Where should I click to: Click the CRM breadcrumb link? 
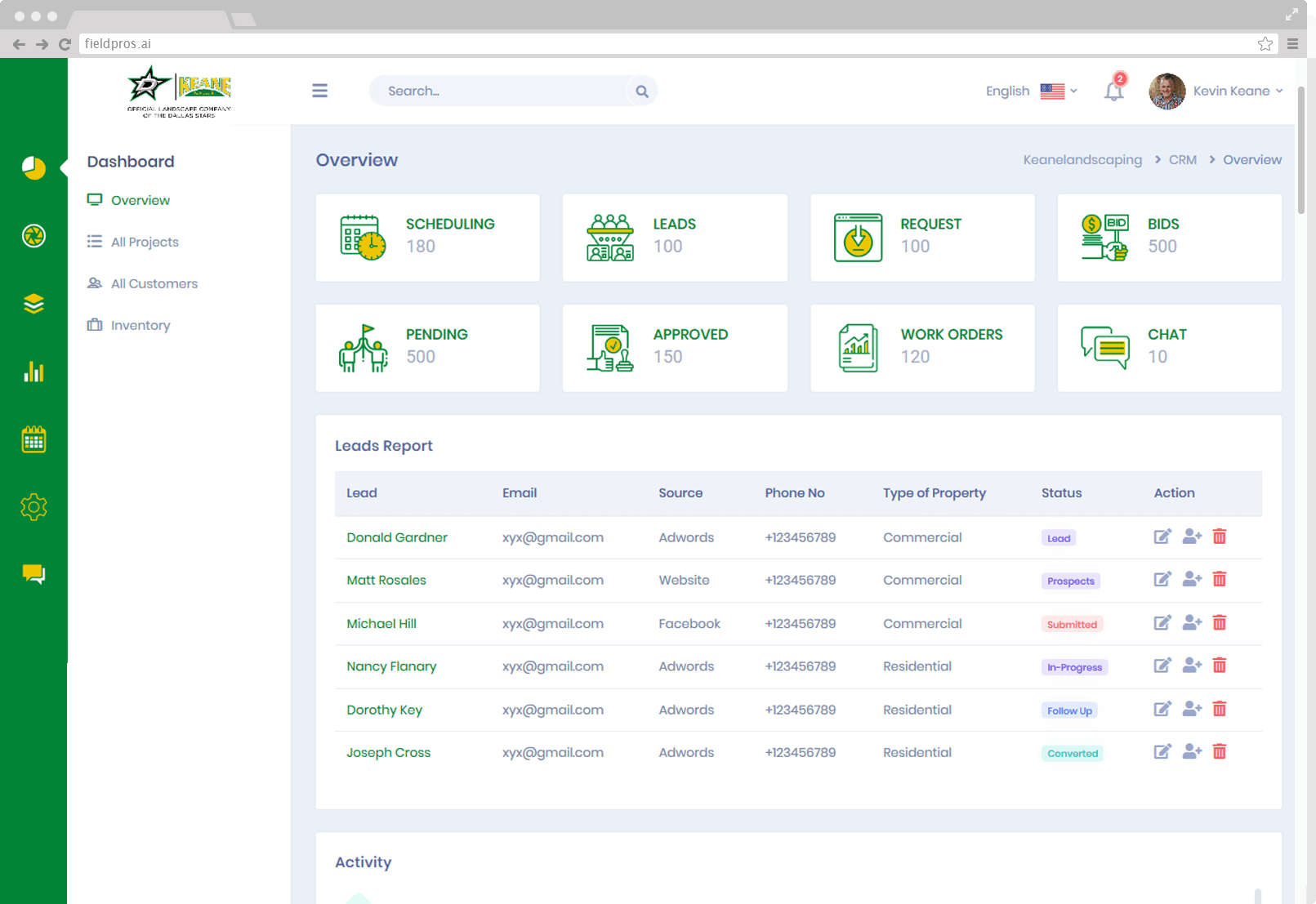click(x=1182, y=160)
